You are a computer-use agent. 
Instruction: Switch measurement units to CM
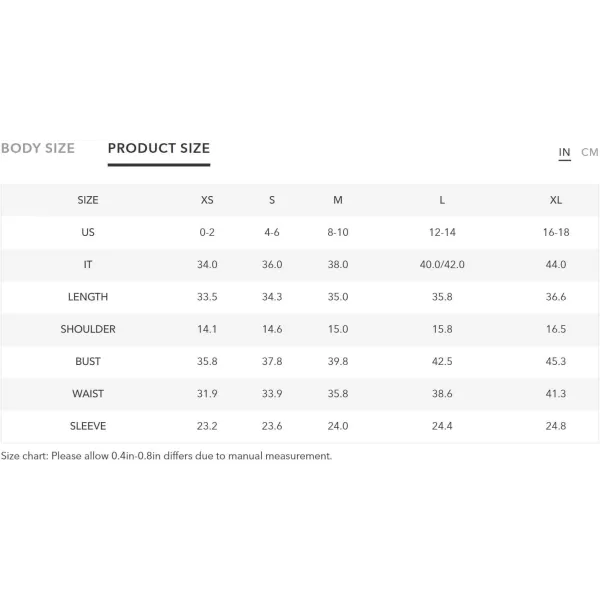coord(589,152)
